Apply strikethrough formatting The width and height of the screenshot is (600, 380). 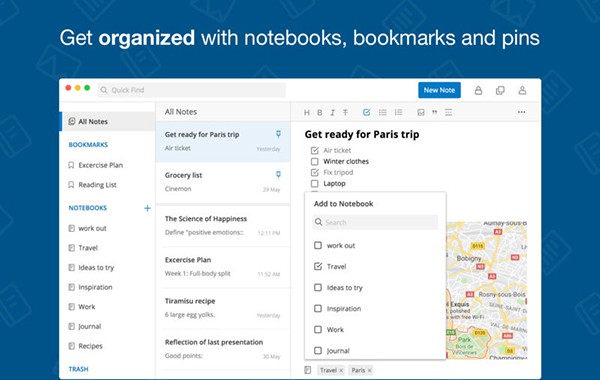[x=346, y=113]
